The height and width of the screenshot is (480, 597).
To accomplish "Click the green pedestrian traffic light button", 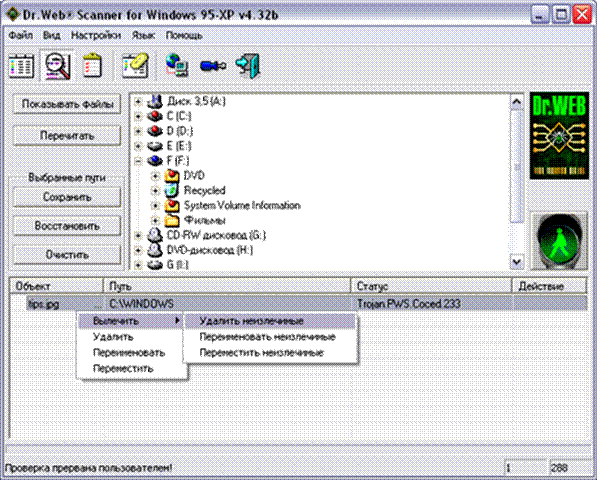I will [559, 241].
